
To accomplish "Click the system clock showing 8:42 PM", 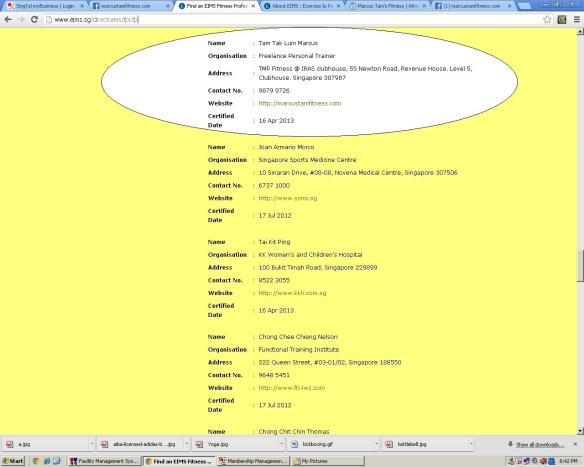I will coord(568,461).
